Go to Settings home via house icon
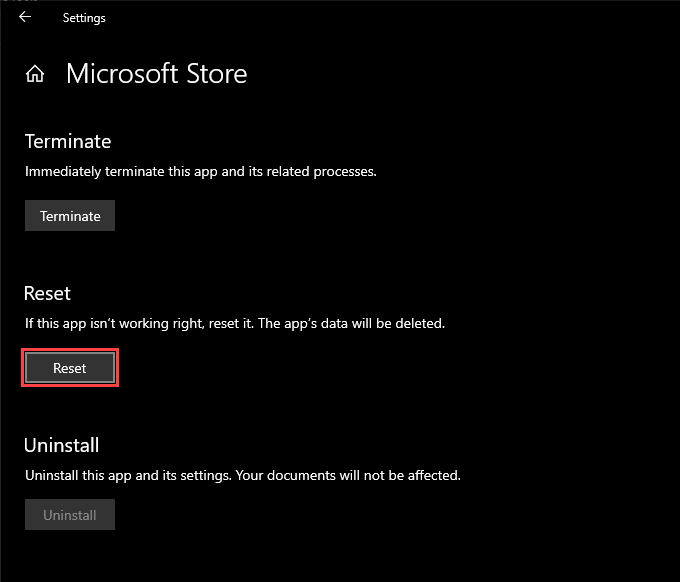Image resolution: width=680 pixels, height=582 pixels. (35, 74)
